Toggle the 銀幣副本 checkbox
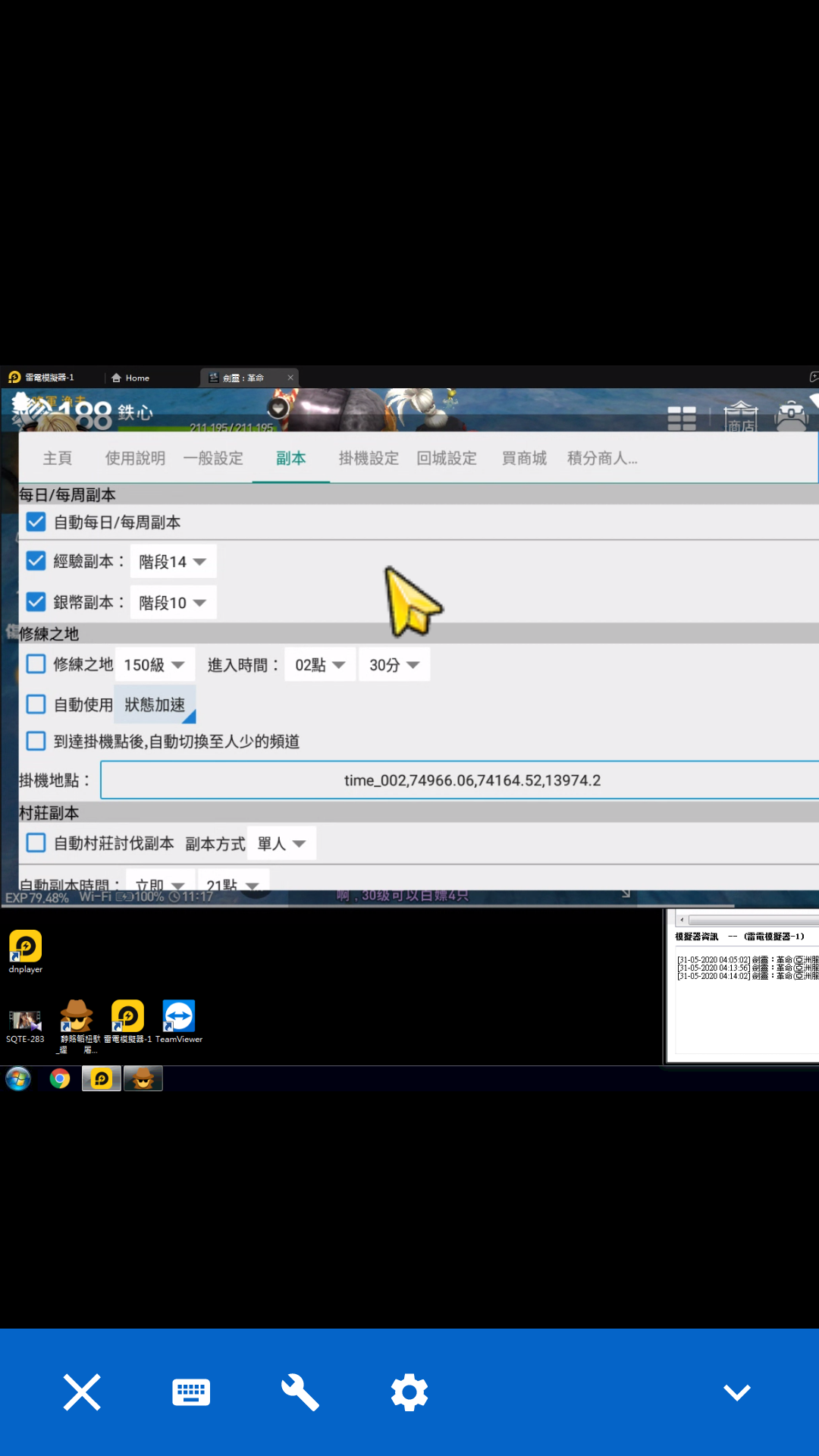The image size is (819, 1456). coord(36,601)
